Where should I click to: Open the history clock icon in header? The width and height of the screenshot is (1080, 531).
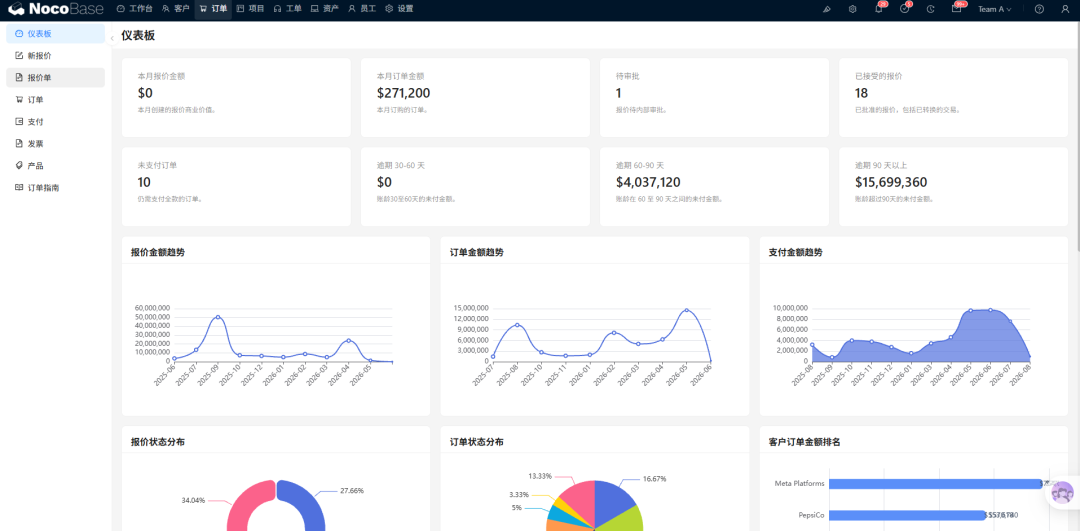tap(931, 9)
